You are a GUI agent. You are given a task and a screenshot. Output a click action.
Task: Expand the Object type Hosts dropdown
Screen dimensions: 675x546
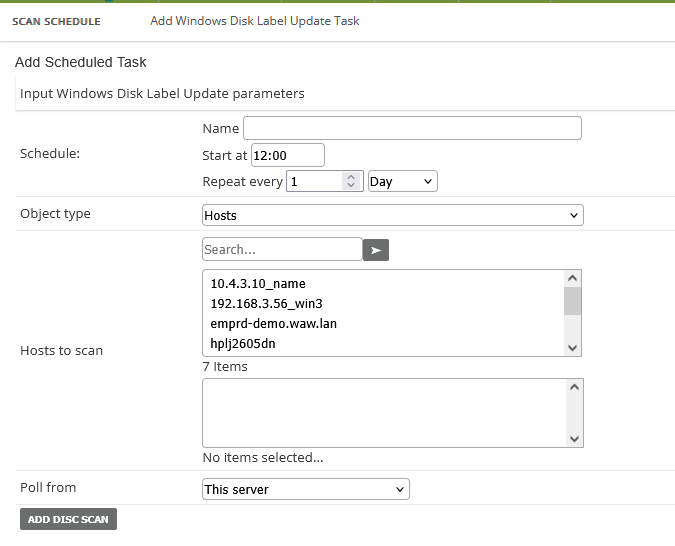392,215
